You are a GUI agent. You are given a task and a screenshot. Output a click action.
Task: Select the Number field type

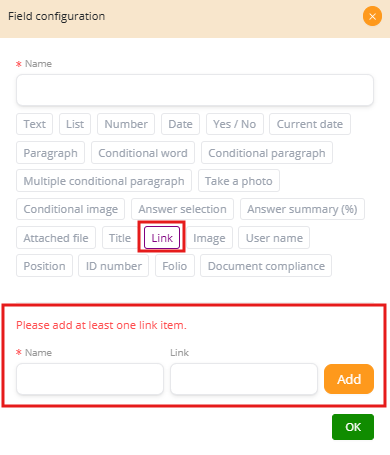(x=126, y=124)
